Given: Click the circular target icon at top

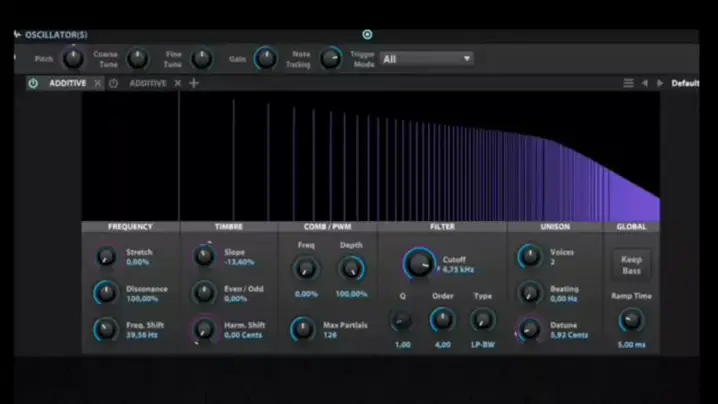Looking at the screenshot, I should pos(367,34).
